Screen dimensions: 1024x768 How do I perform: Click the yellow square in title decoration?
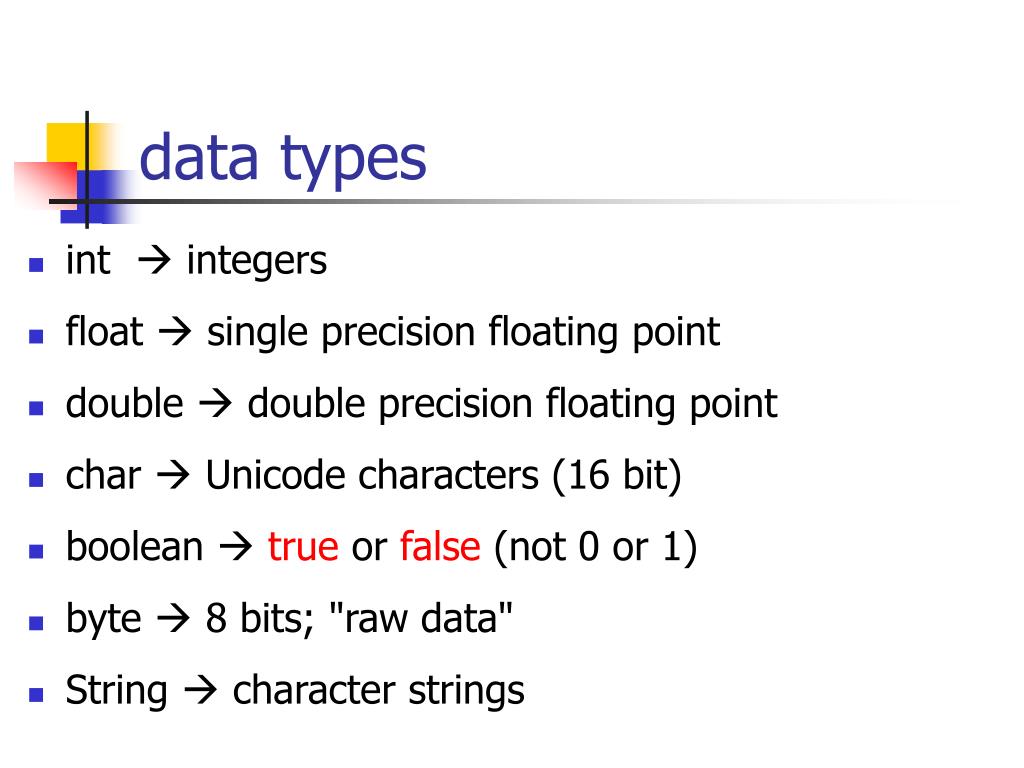click(69, 146)
